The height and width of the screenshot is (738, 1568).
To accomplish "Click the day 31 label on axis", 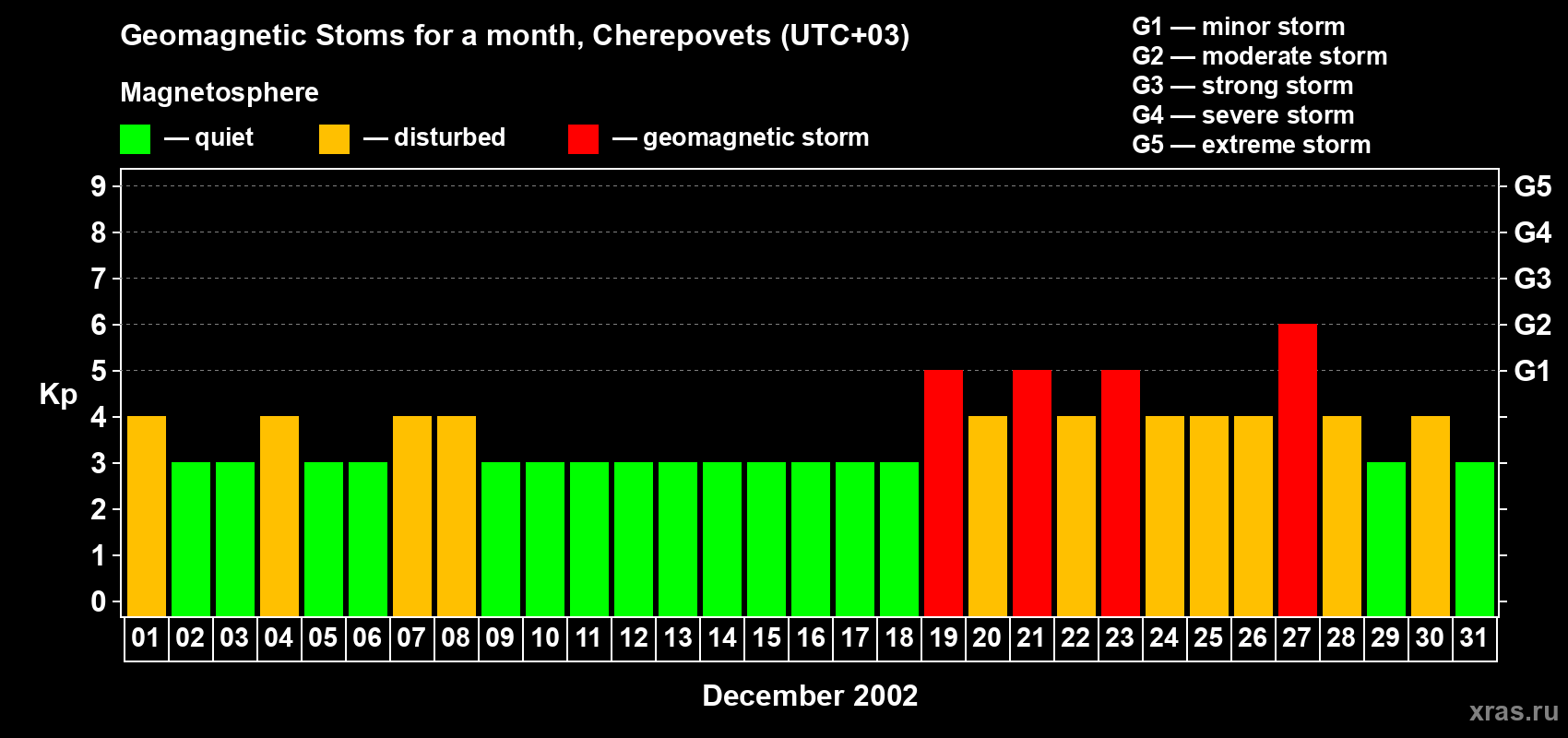I will 1474,638.
